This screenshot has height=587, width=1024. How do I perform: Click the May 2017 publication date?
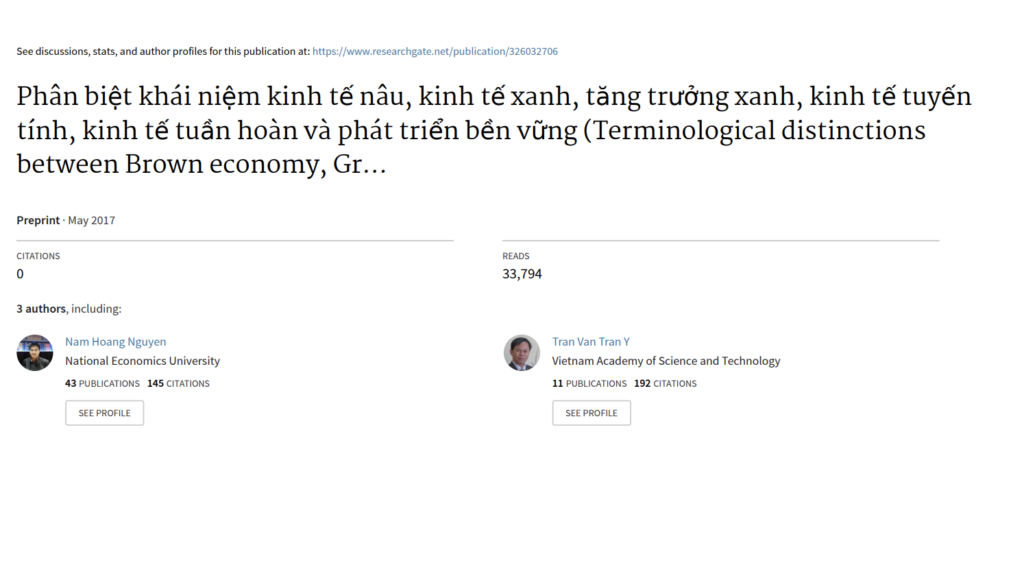(x=91, y=221)
